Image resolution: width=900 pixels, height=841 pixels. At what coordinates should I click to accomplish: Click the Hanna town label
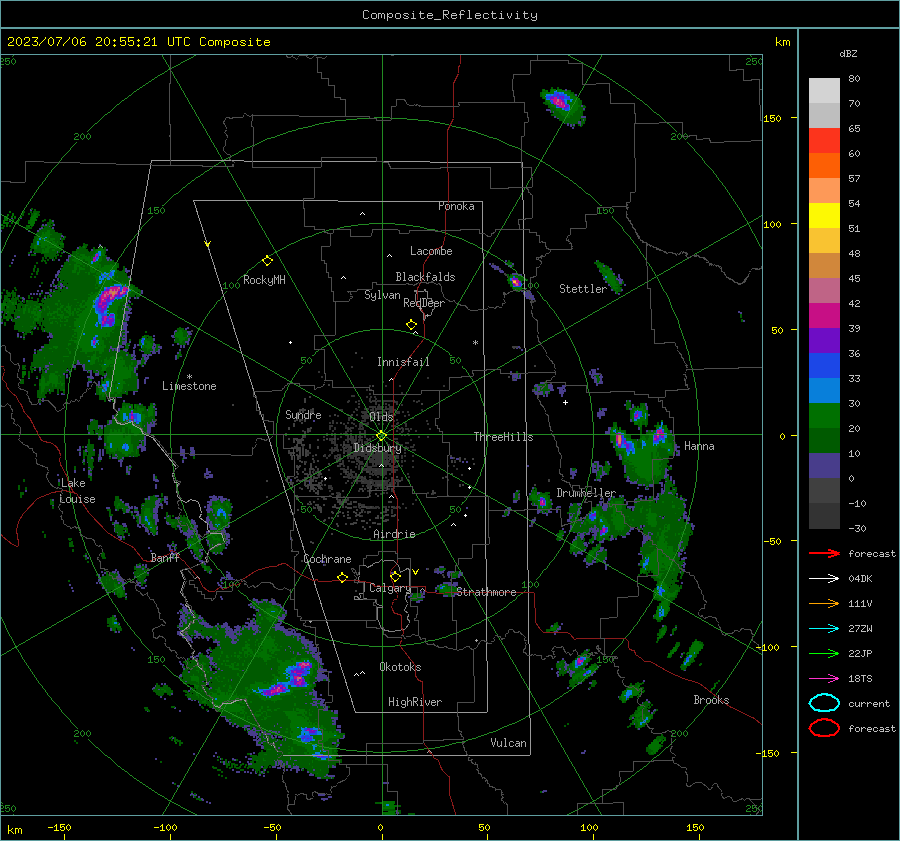click(699, 446)
